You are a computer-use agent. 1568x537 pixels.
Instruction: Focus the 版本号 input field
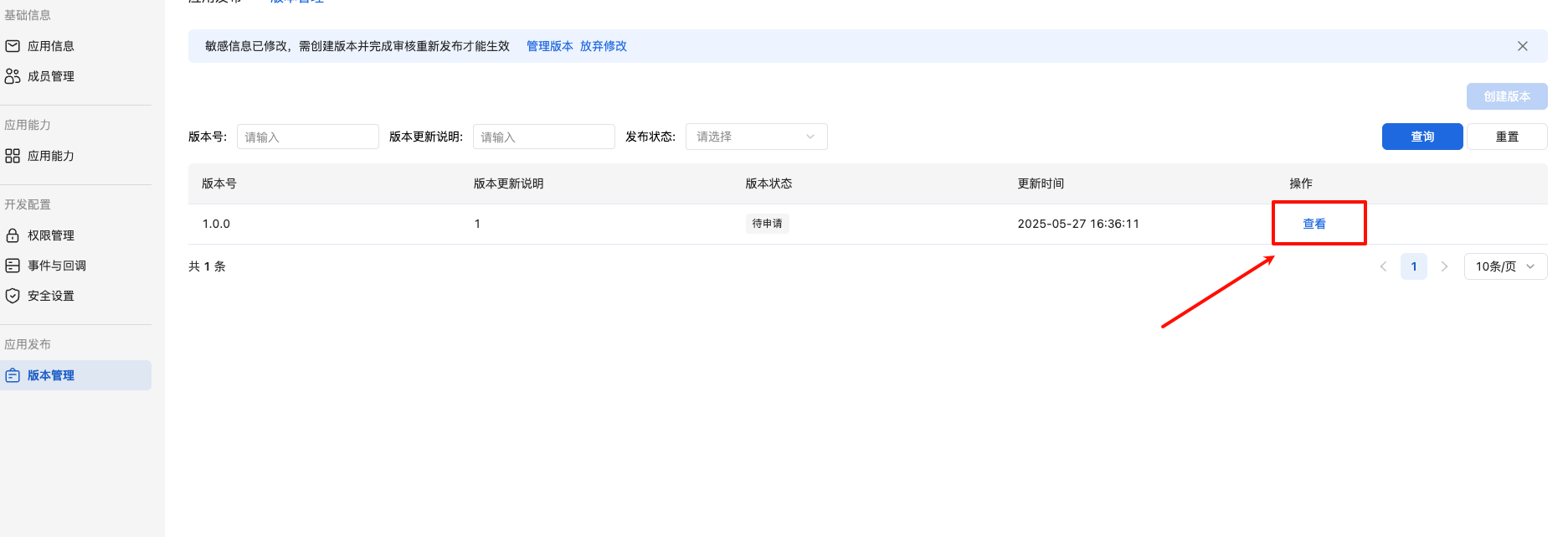tap(307, 137)
